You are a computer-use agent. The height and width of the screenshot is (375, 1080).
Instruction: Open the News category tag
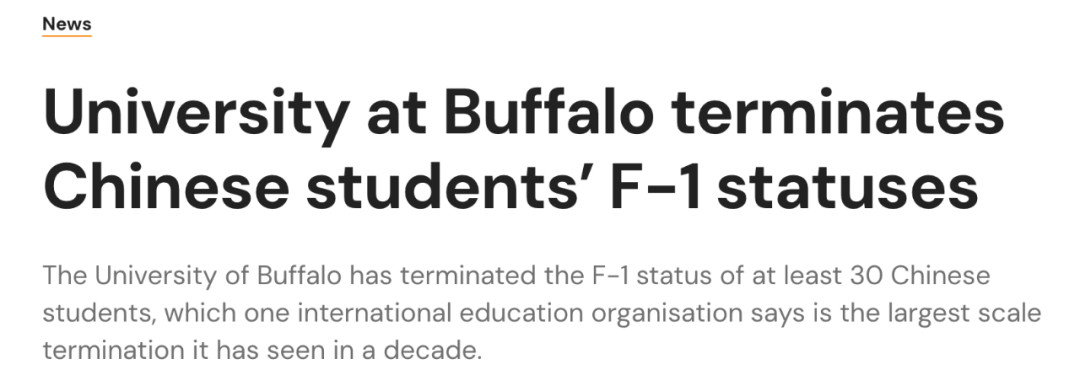tap(67, 23)
